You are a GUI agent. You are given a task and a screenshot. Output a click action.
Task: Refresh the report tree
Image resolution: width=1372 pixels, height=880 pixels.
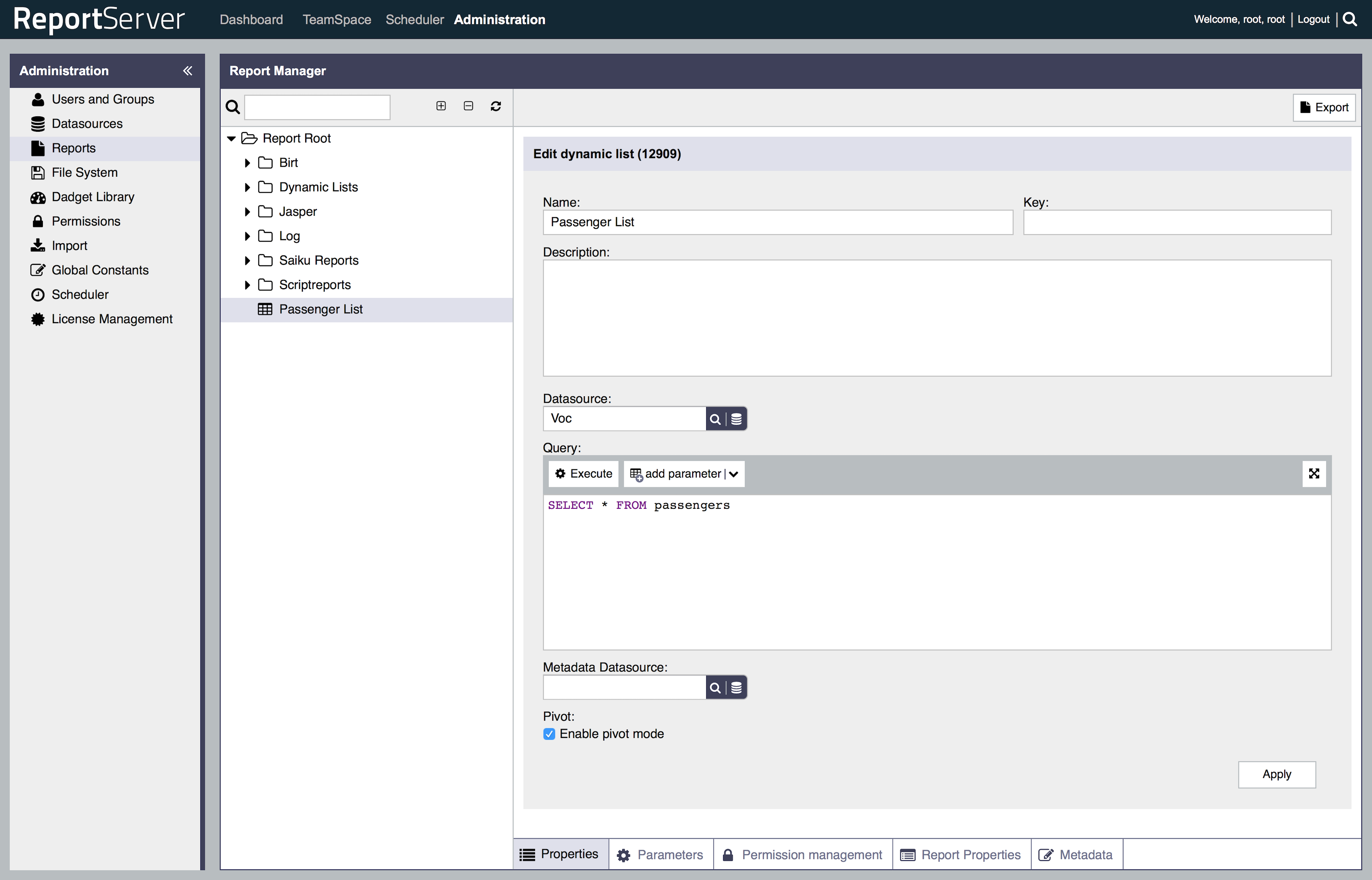496,106
